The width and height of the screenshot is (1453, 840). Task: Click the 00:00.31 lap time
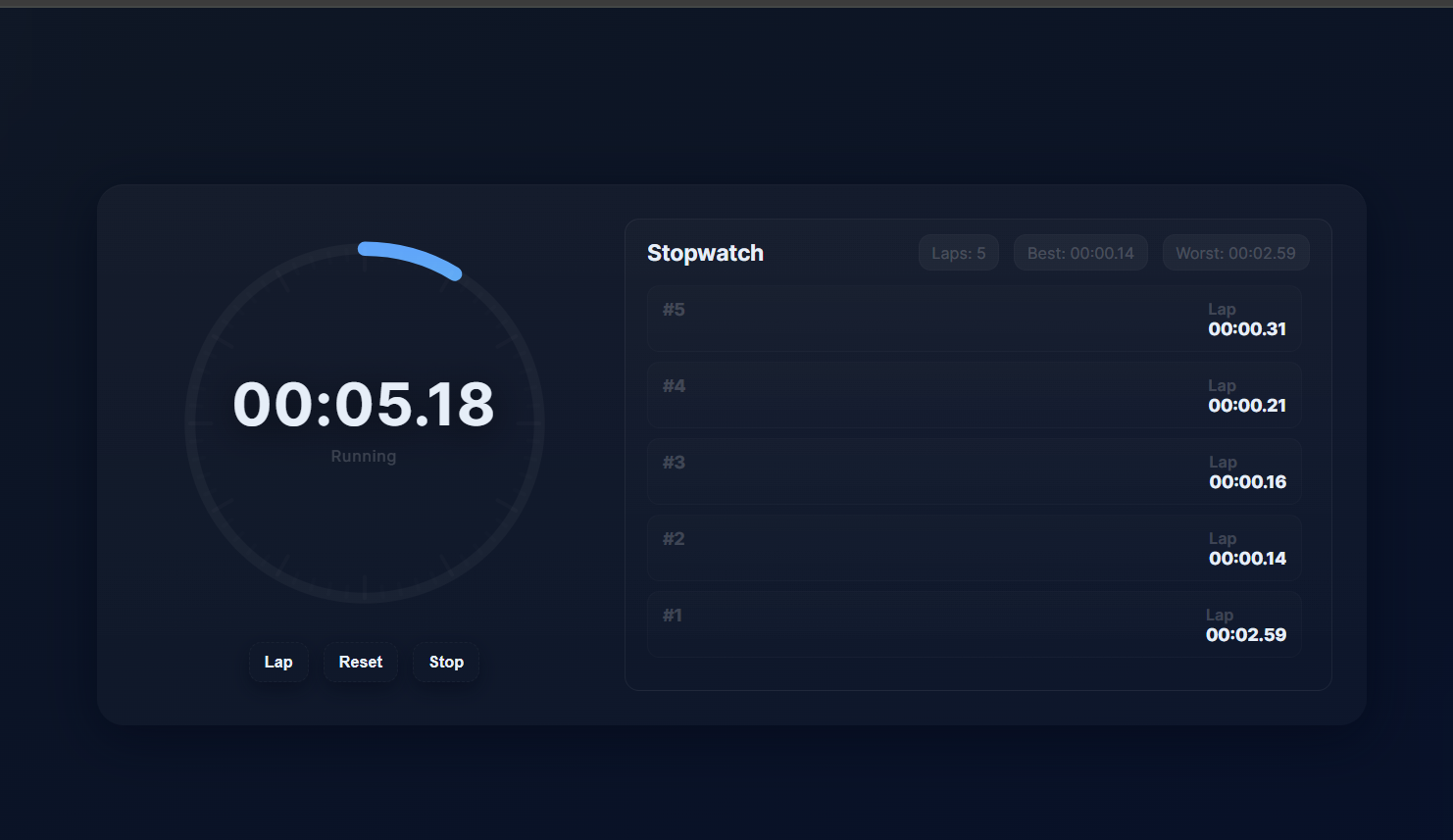(1247, 329)
